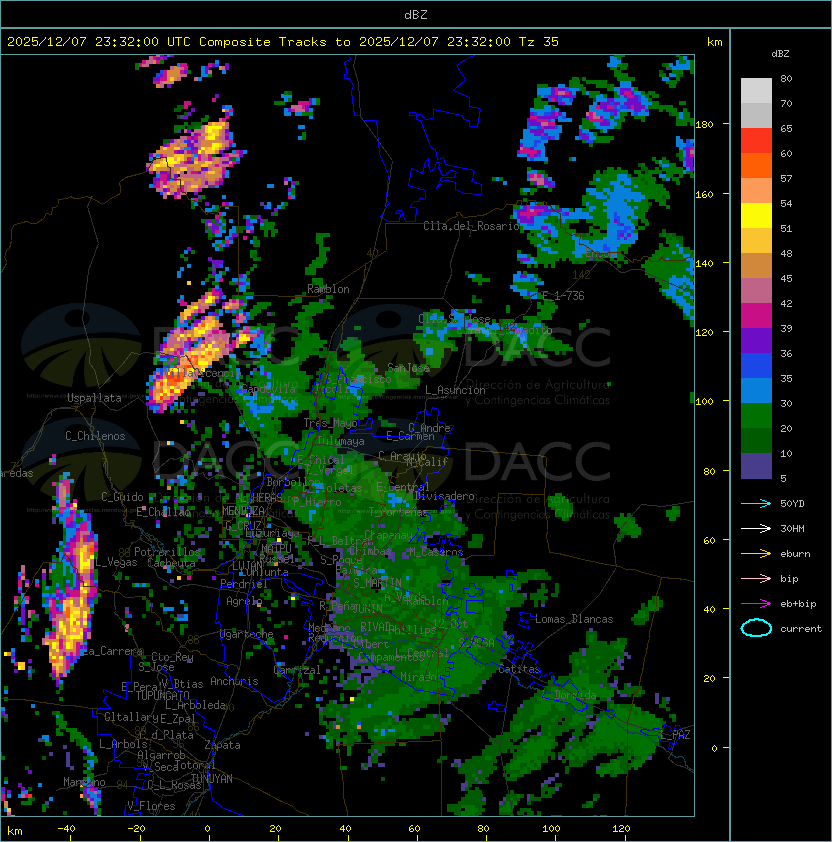
Task: Click the 'Potrerillos' map label
Action: (167, 552)
